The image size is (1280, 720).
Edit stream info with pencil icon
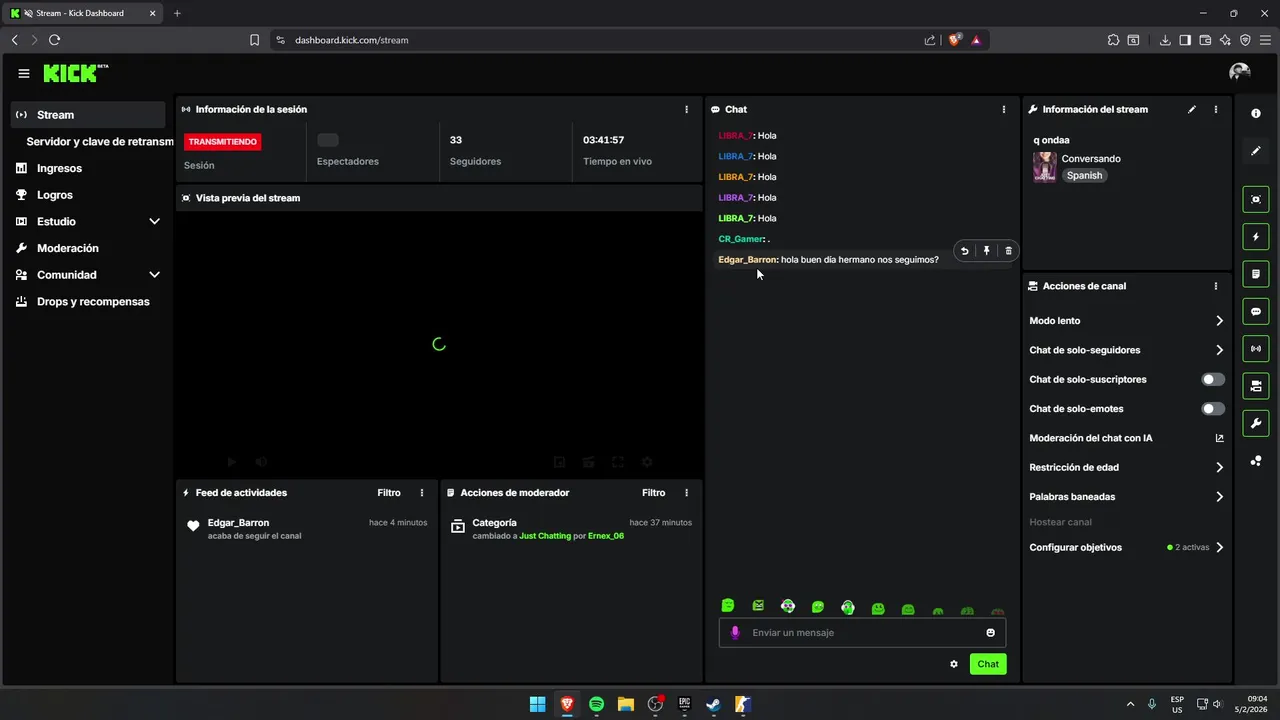coord(1192,109)
